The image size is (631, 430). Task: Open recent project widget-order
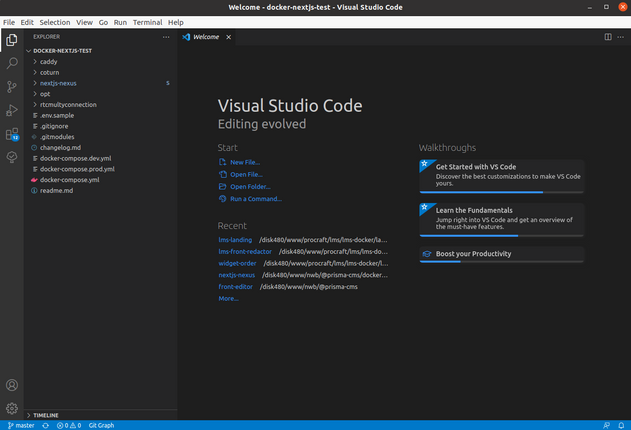coord(237,263)
